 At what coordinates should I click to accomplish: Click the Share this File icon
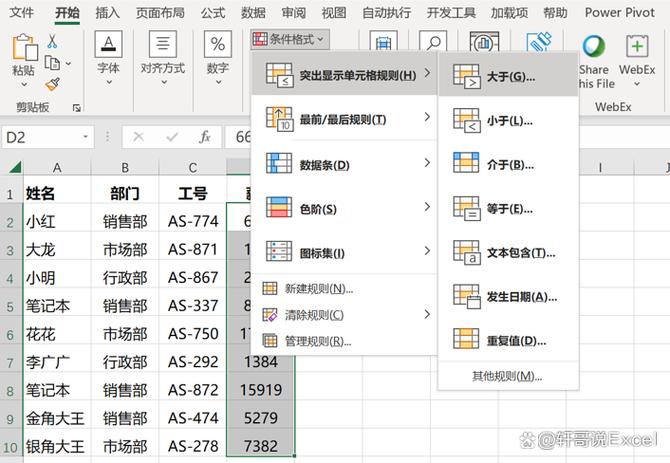[x=594, y=46]
